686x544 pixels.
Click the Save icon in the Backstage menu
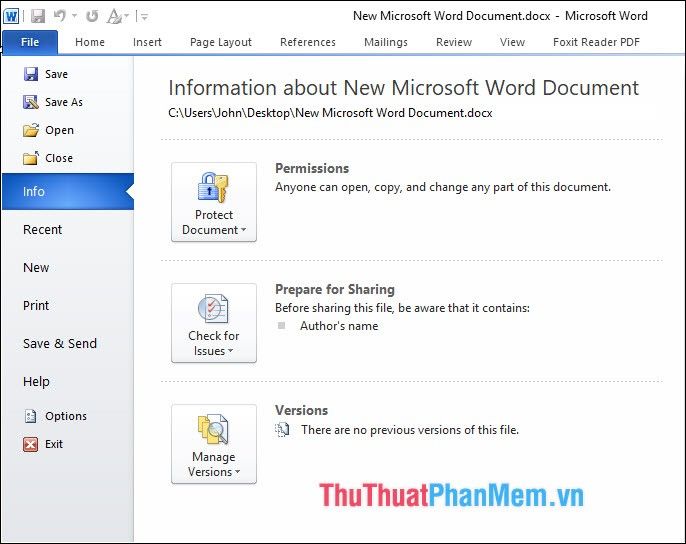coord(31,74)
